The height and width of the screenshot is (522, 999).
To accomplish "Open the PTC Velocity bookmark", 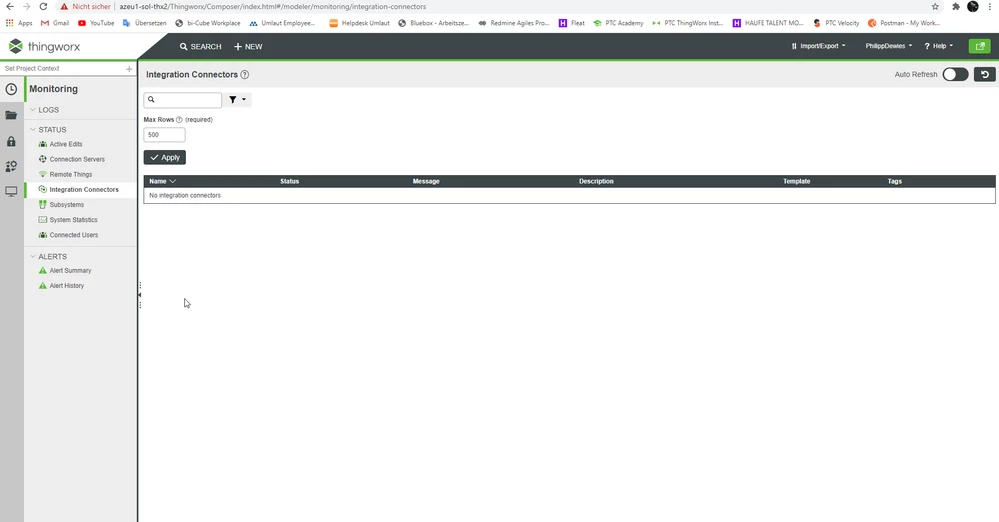I will (x=836, y=23).
